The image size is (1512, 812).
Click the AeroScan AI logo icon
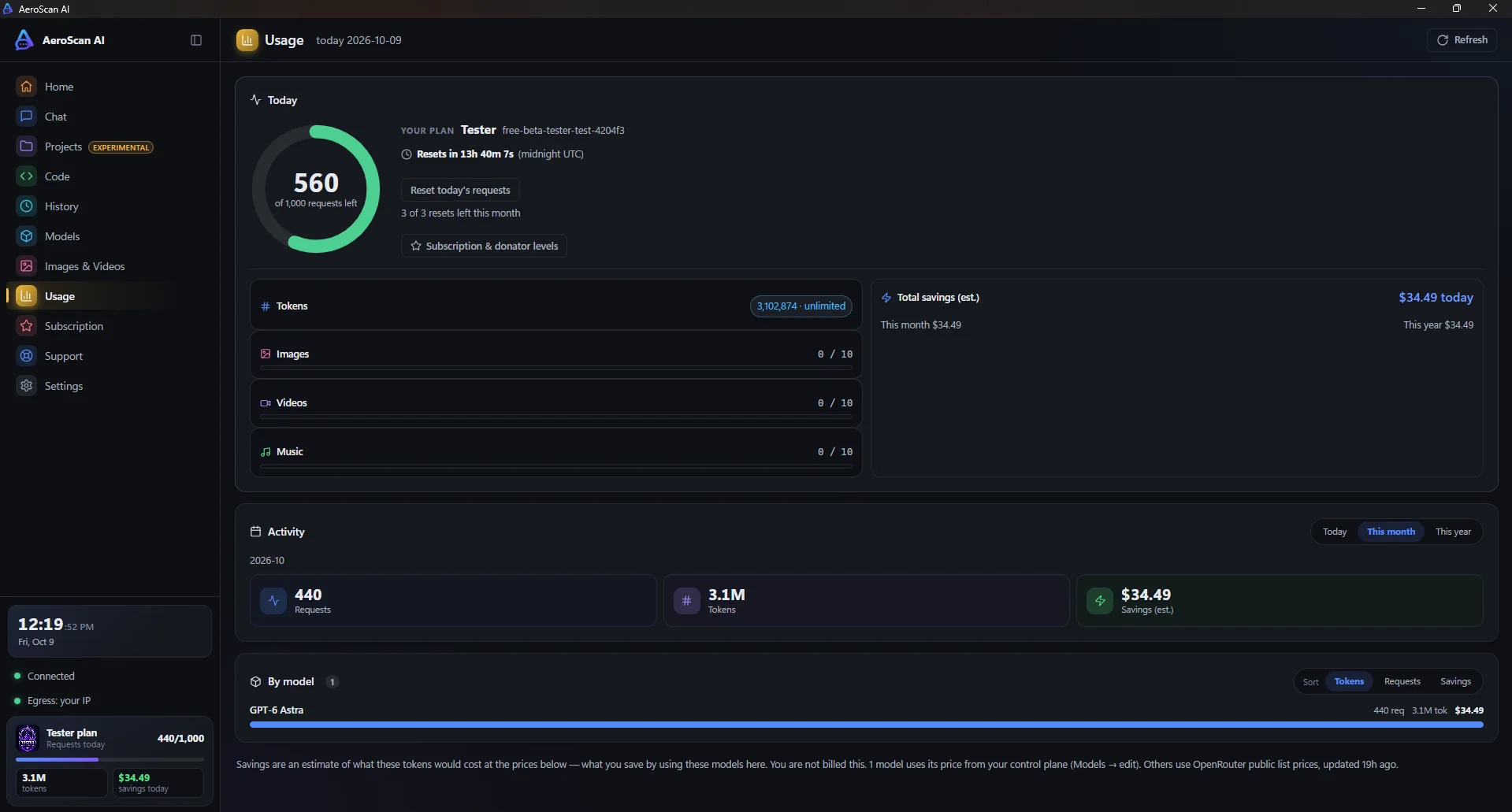24,40
